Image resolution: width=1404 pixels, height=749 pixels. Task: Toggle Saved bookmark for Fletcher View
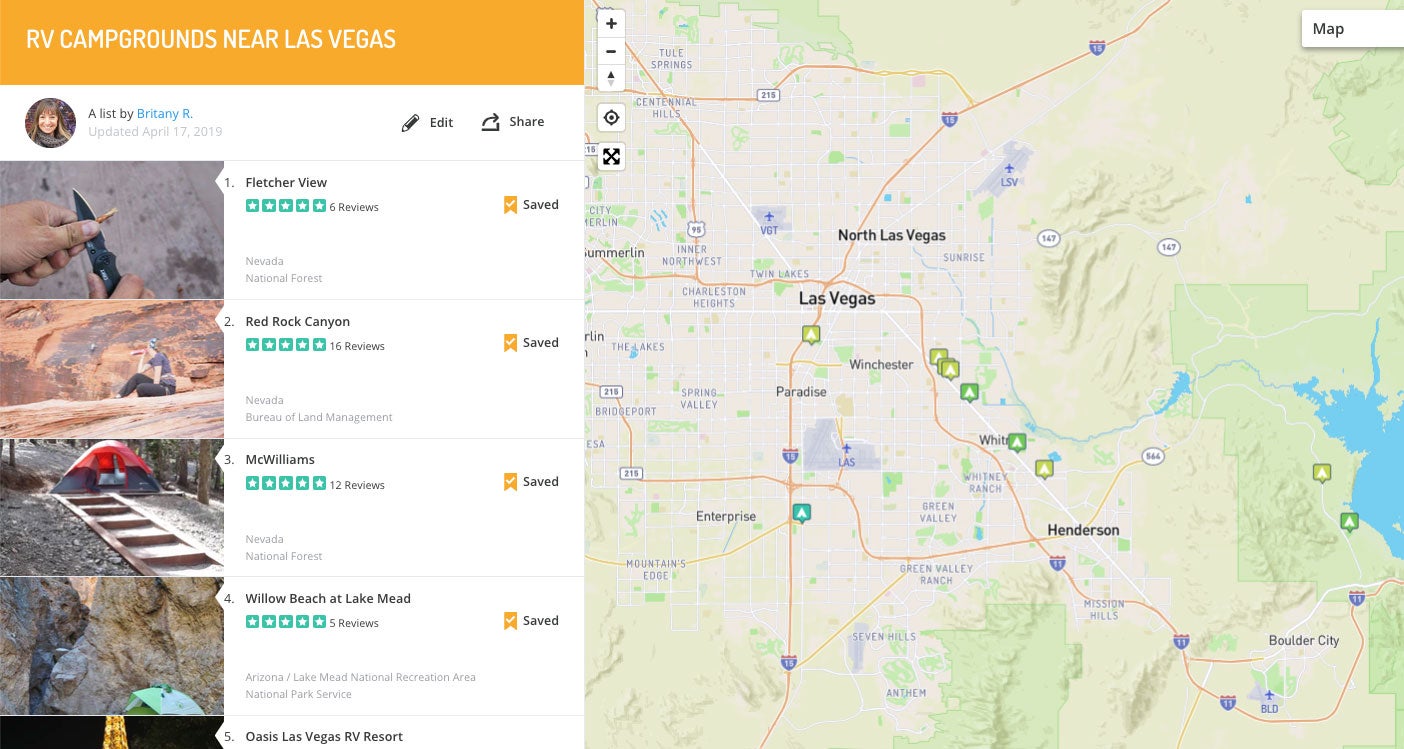(531, 205)
